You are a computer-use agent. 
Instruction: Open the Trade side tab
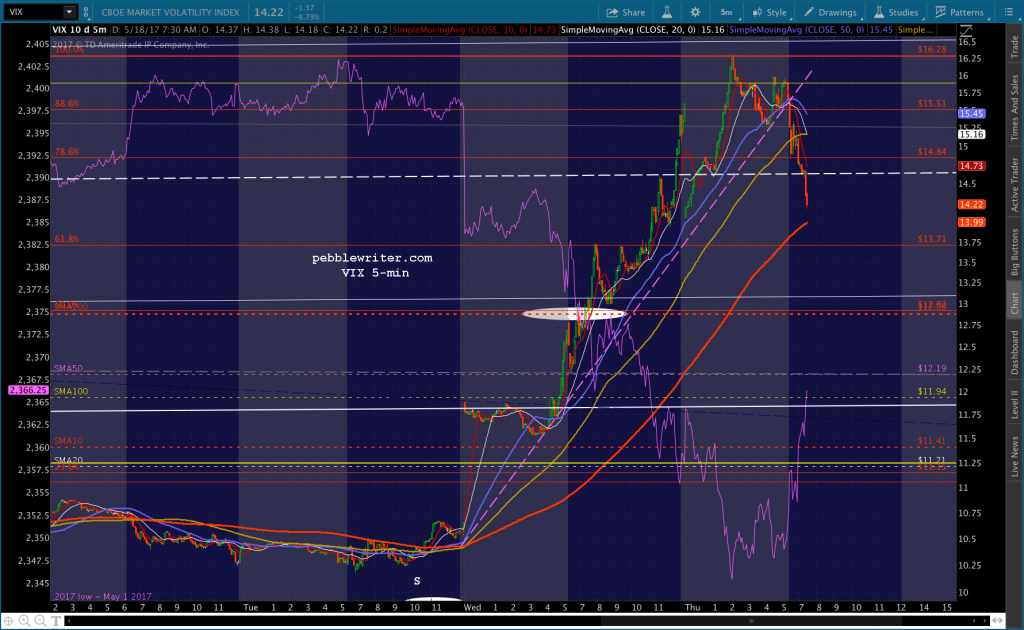click(x=1015, y=47)
